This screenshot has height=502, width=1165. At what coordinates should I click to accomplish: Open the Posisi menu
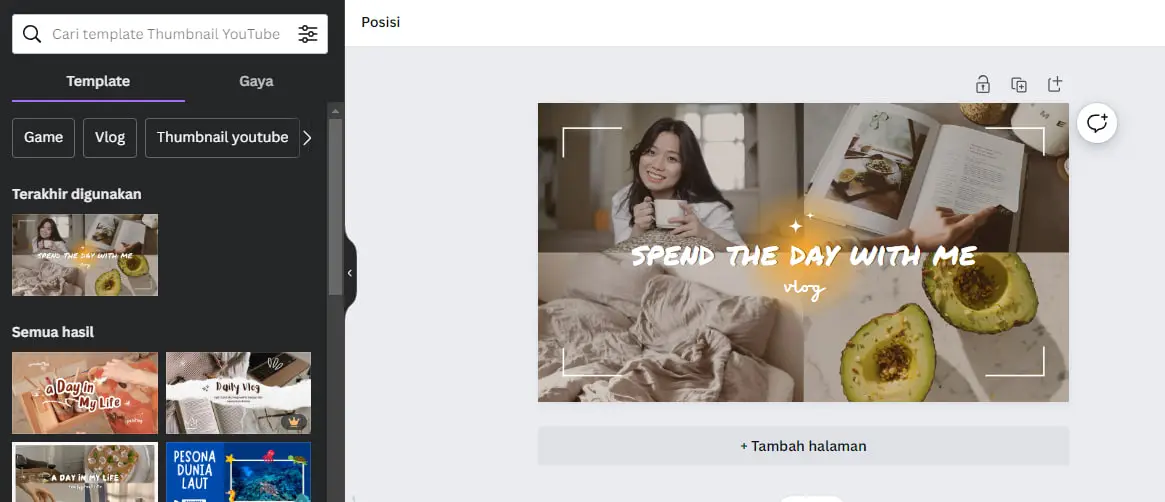(x=380, y=22)
